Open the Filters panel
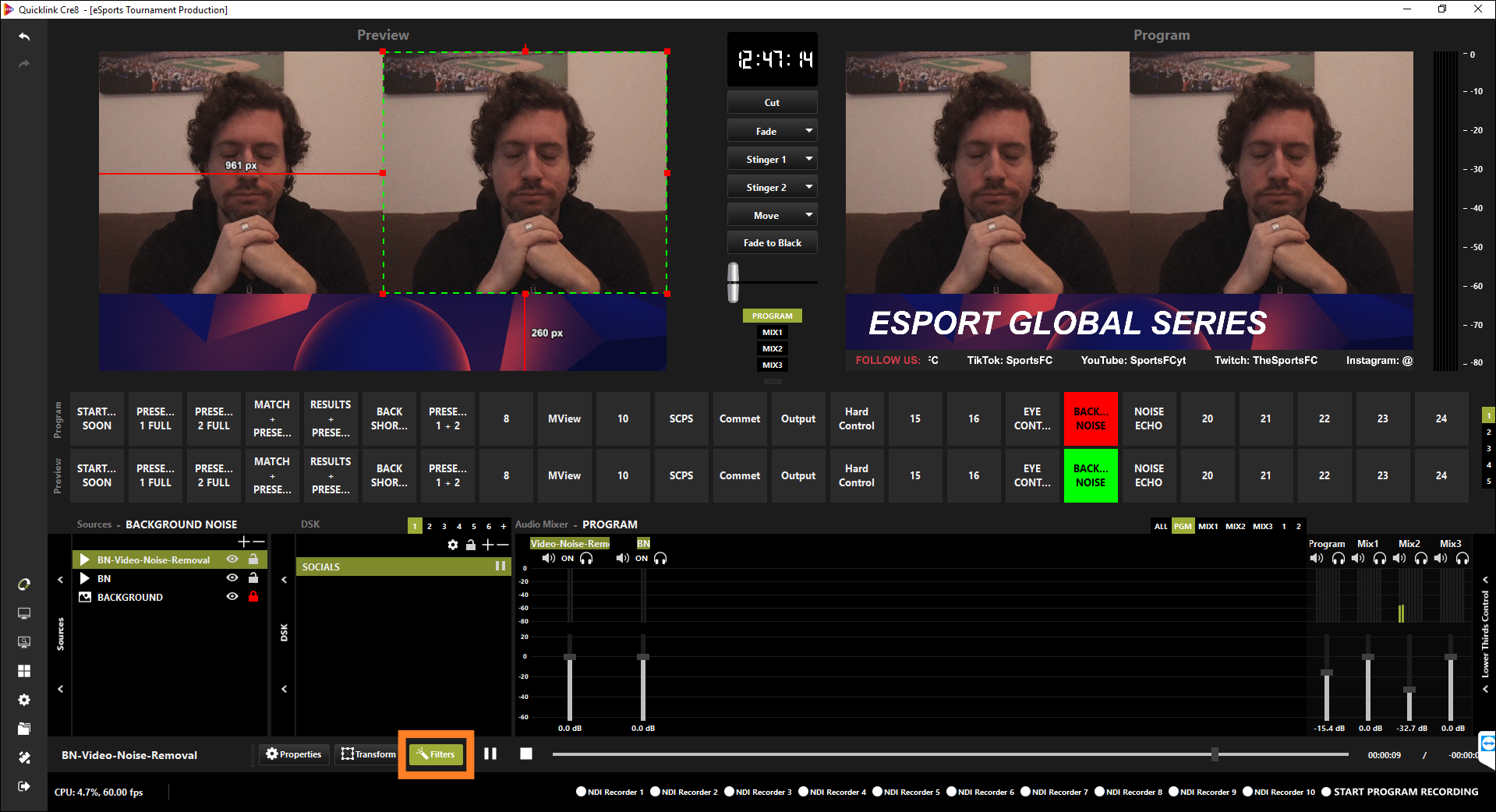The height and width of the screenshot is (812, 1496). point(436,754)
